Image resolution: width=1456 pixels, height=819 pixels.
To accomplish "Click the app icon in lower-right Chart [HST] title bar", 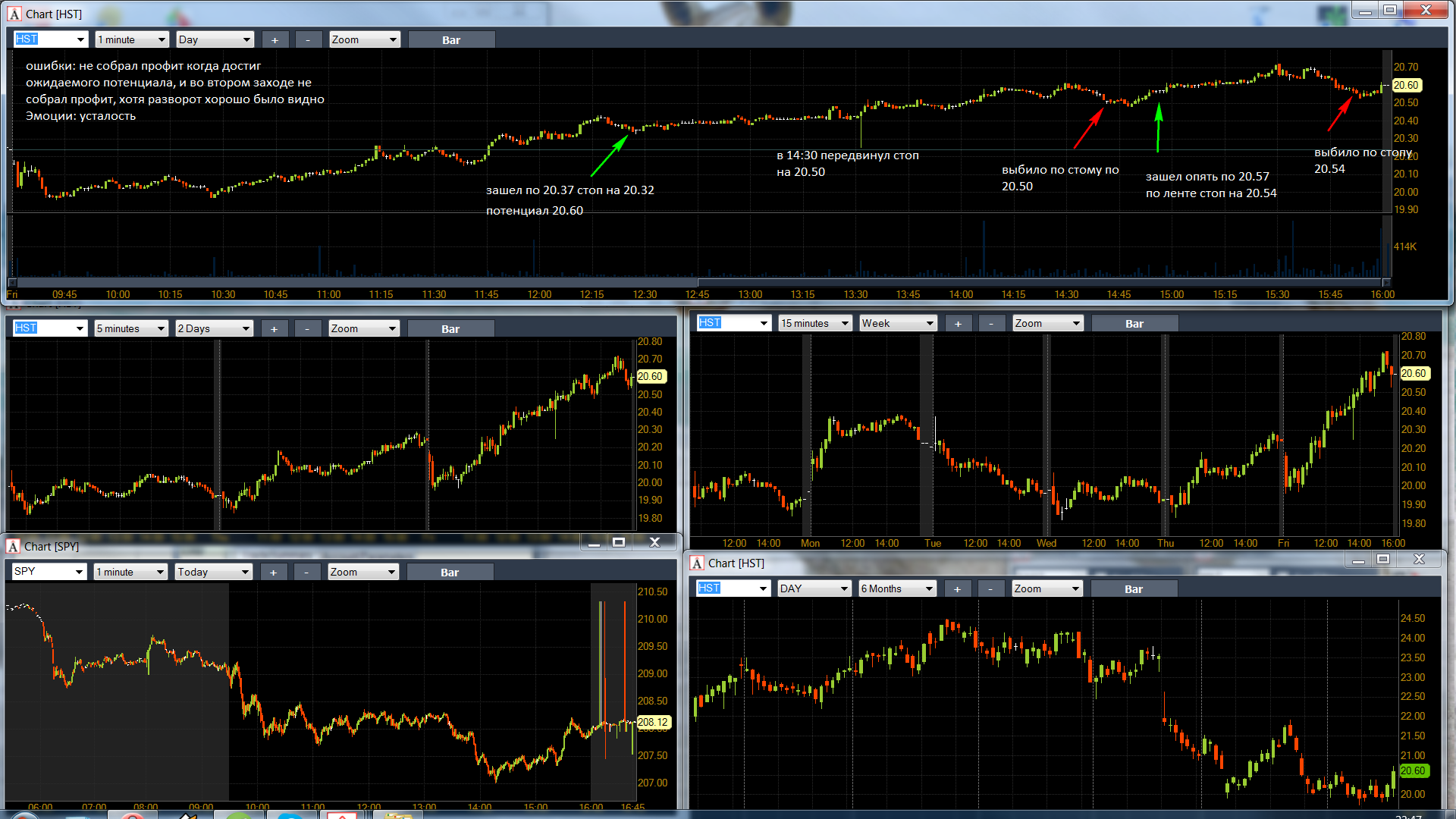I will coord(697,563).
